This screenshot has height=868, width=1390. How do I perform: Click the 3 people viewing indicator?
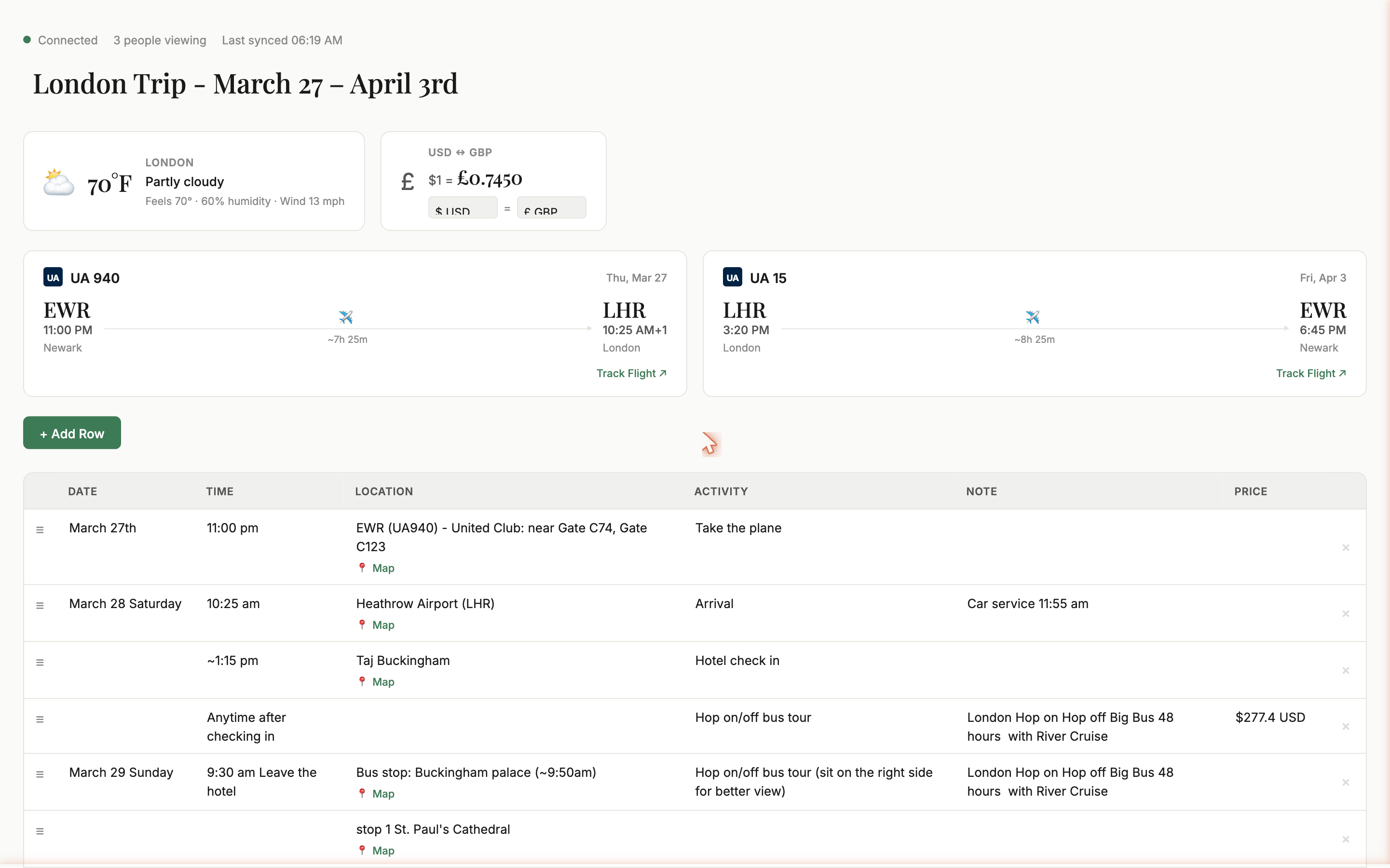pos(160,40)
